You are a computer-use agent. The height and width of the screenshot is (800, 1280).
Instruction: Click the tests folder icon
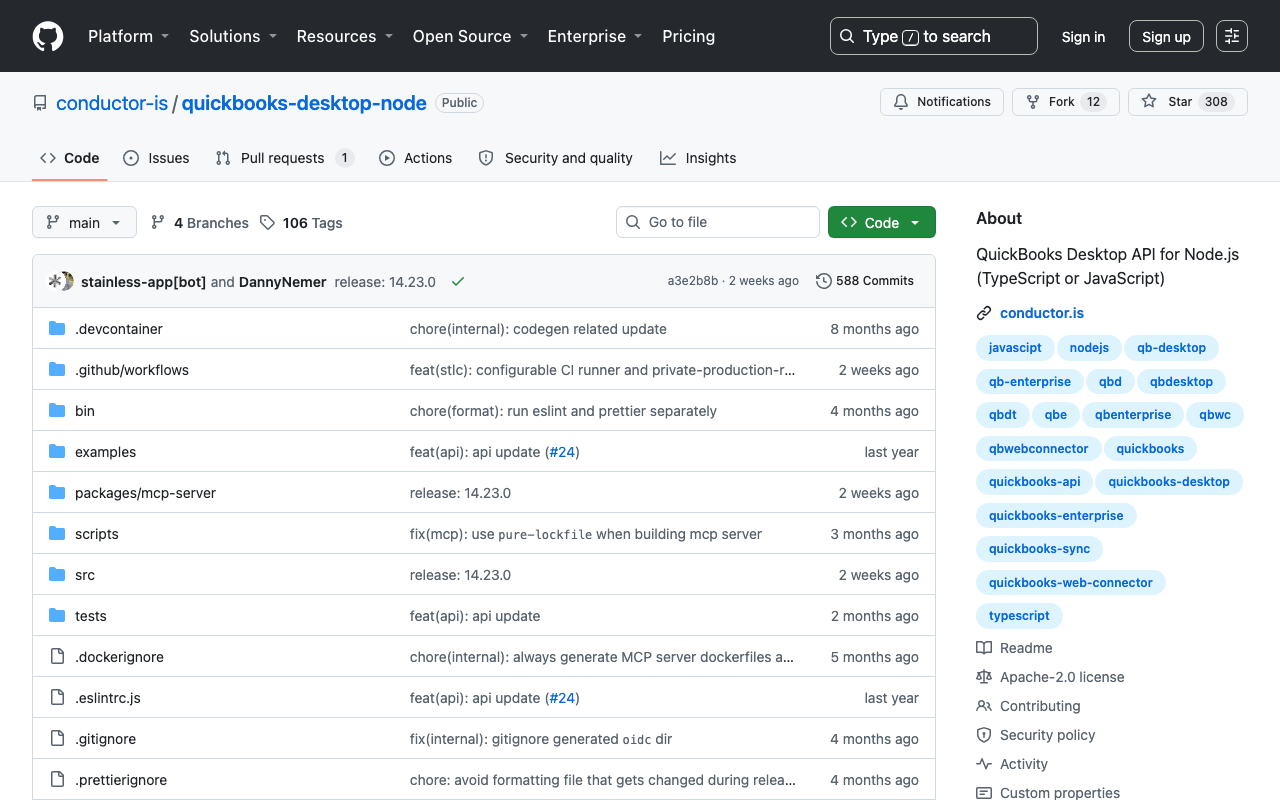(57, 616)
